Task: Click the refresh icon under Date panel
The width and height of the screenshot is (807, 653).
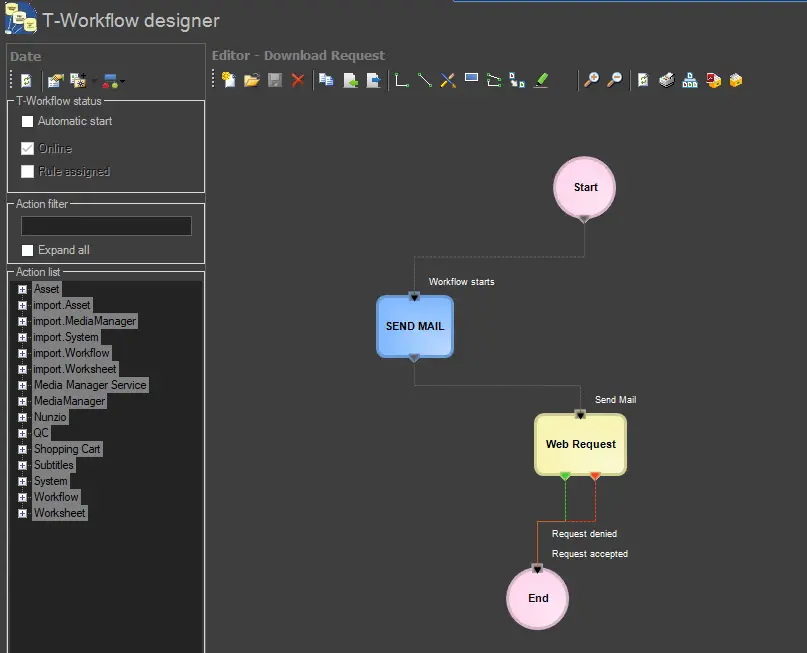Action: click(x=26, y=80)
